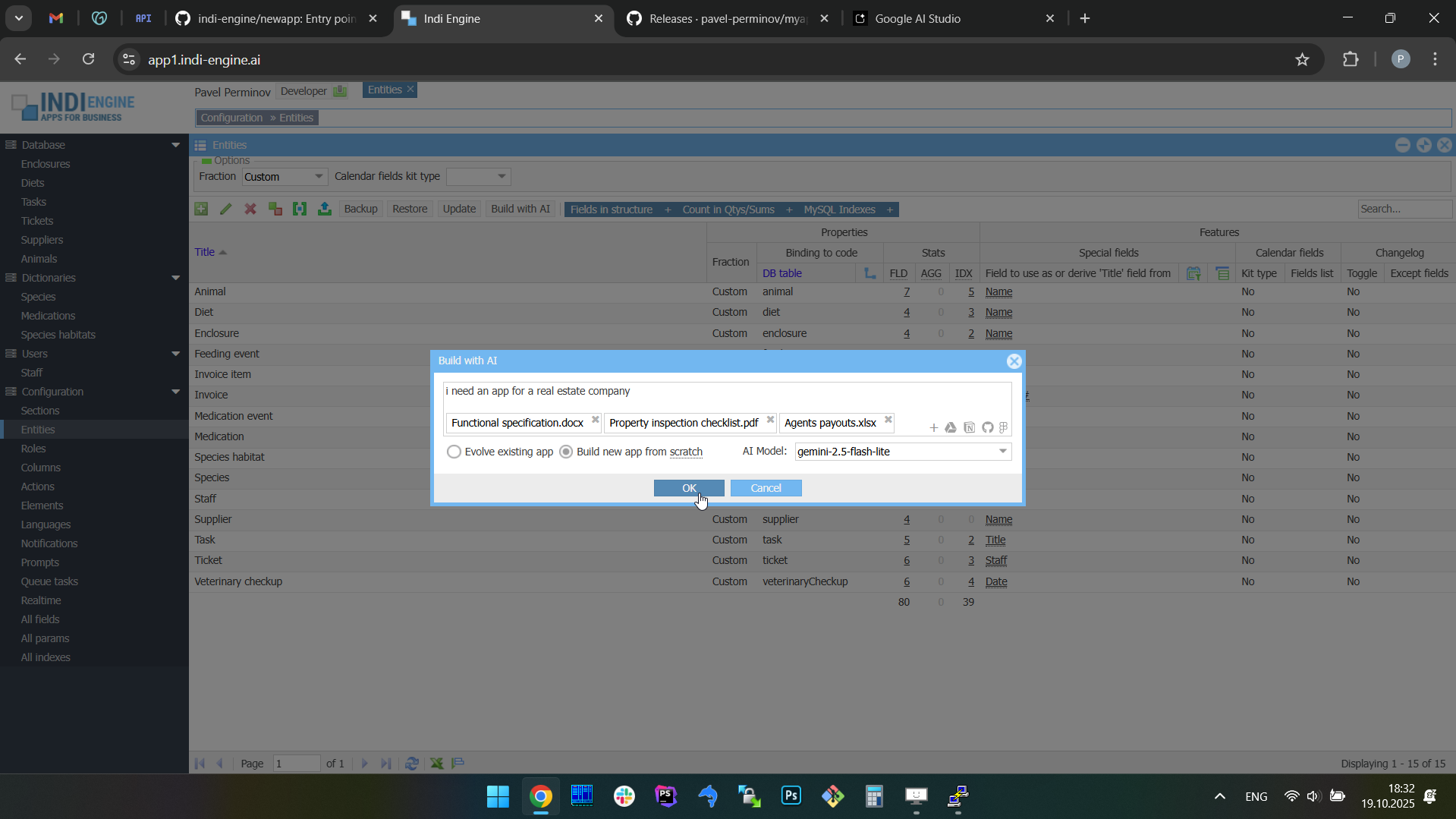Remove Functional specification.docx attachment

[x=596, y=420]
